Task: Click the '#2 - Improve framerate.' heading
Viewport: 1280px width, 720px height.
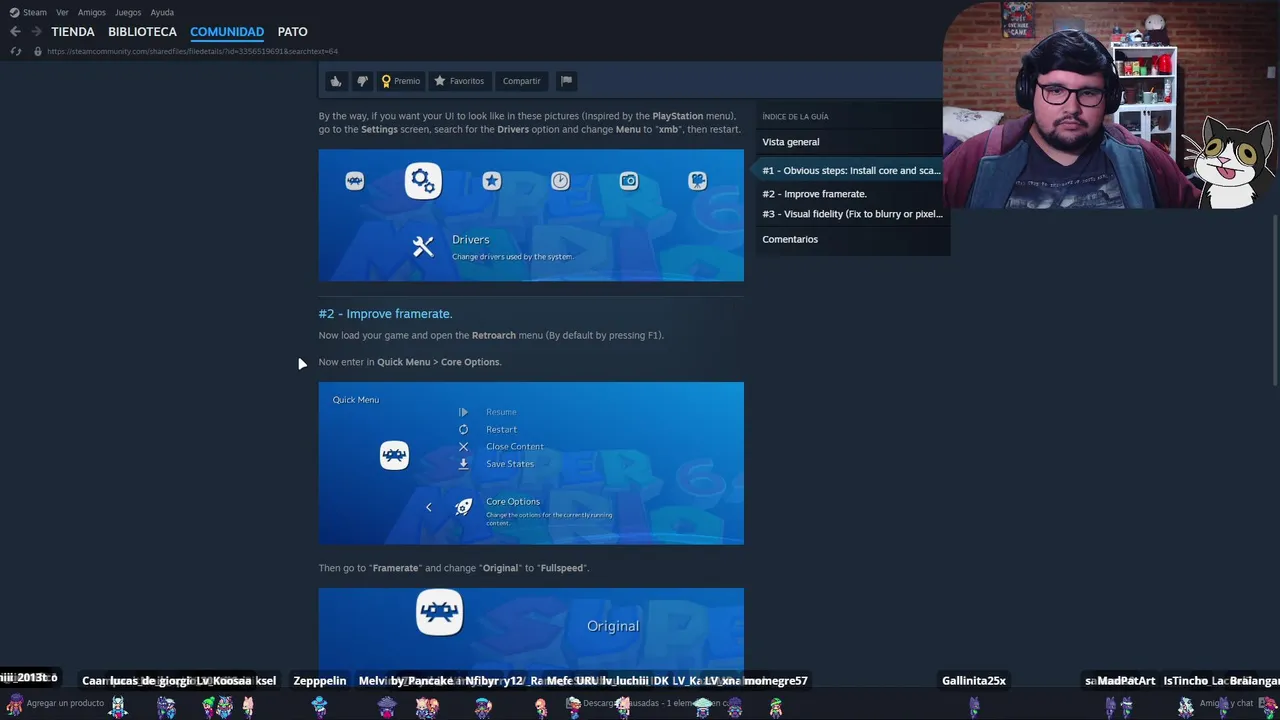Action: point(385,314)
